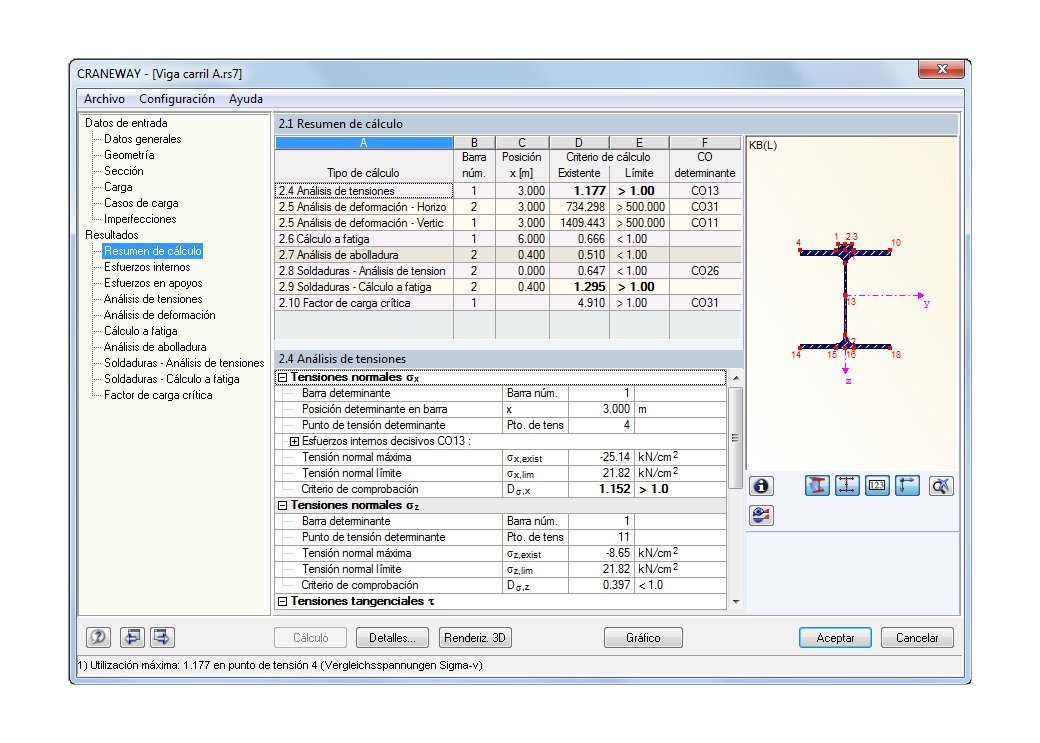The image size is (1040, 743).
Task: Toggle the 3D I-beam section view icon
Action: coord(817,486)
